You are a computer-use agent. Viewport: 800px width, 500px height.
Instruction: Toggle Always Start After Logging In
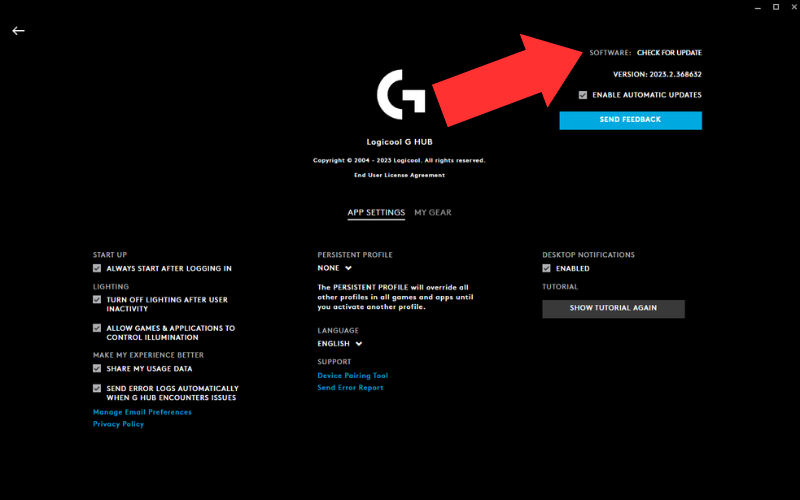pos(97,268)
